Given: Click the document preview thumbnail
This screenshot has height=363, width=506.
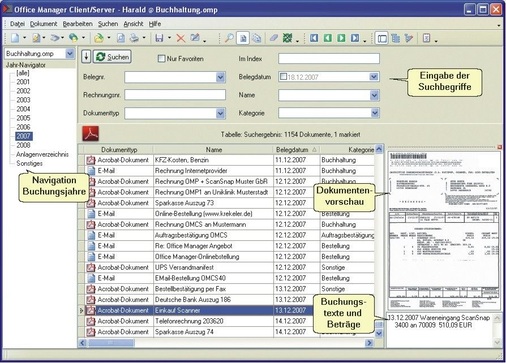Looking at the screenshot, I should [444, 231].
